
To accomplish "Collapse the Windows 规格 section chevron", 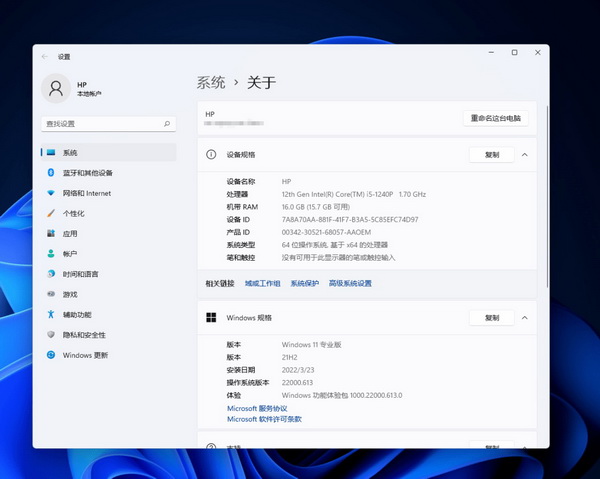I will pyautogui.click(x=525, y=318).
